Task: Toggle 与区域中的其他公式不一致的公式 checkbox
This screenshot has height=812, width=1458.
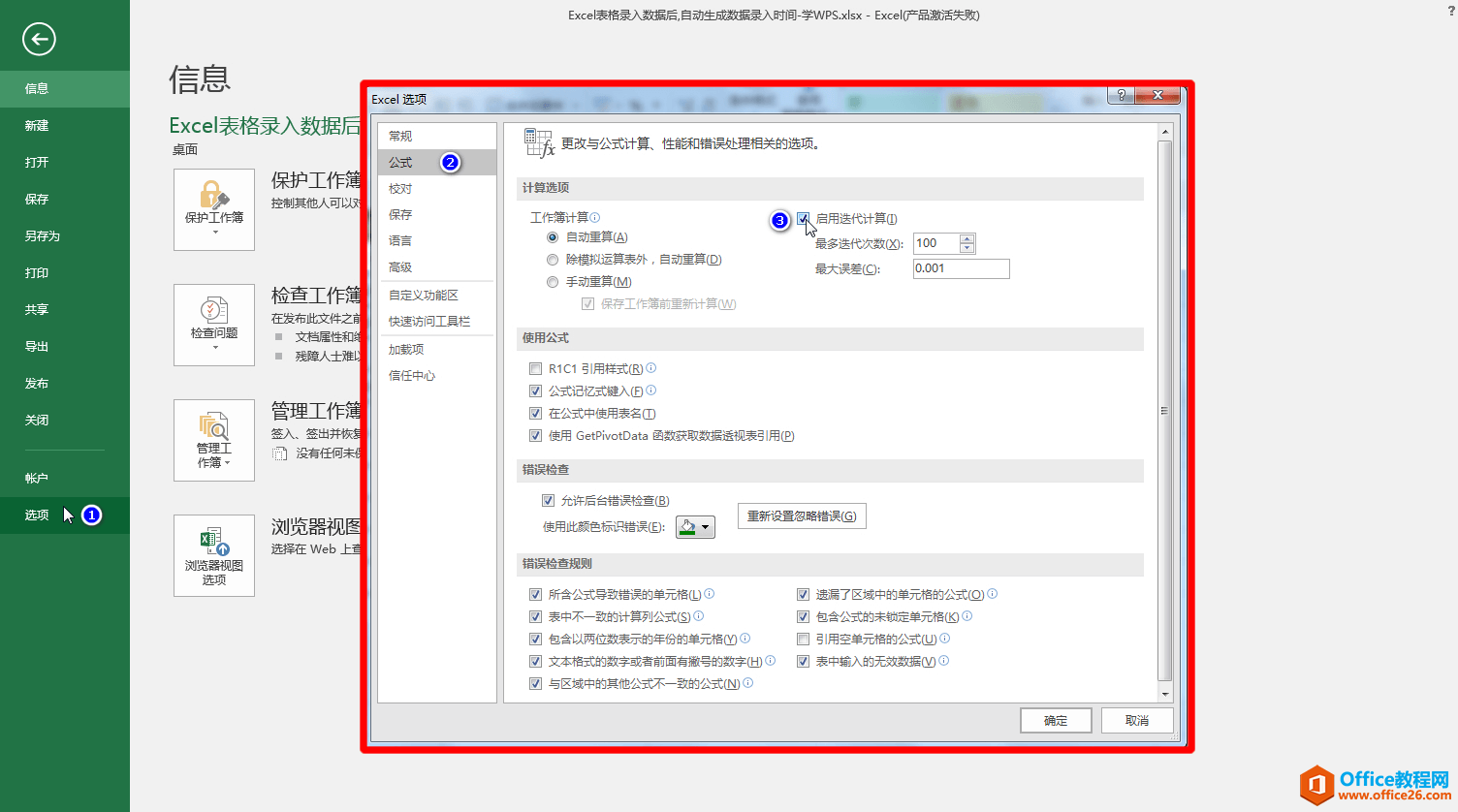Action: click(x=535, y=684)
